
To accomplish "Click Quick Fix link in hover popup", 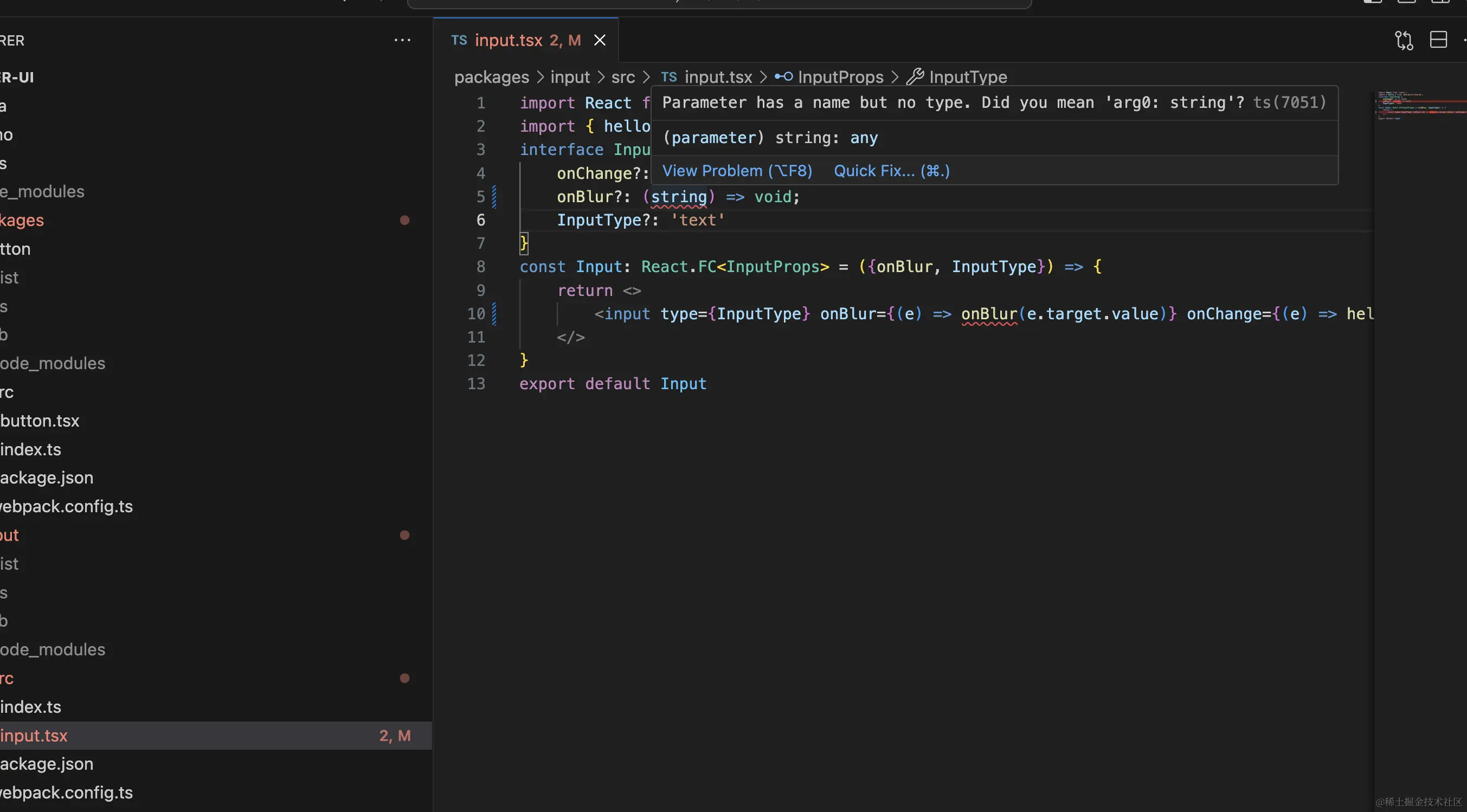I will (892, 171).
